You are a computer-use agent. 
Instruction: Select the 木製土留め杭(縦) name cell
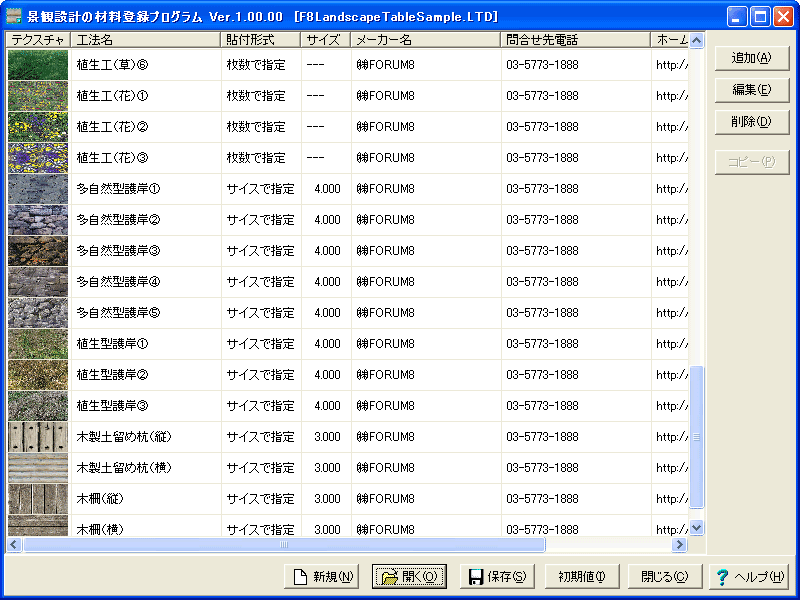[146, 437]
